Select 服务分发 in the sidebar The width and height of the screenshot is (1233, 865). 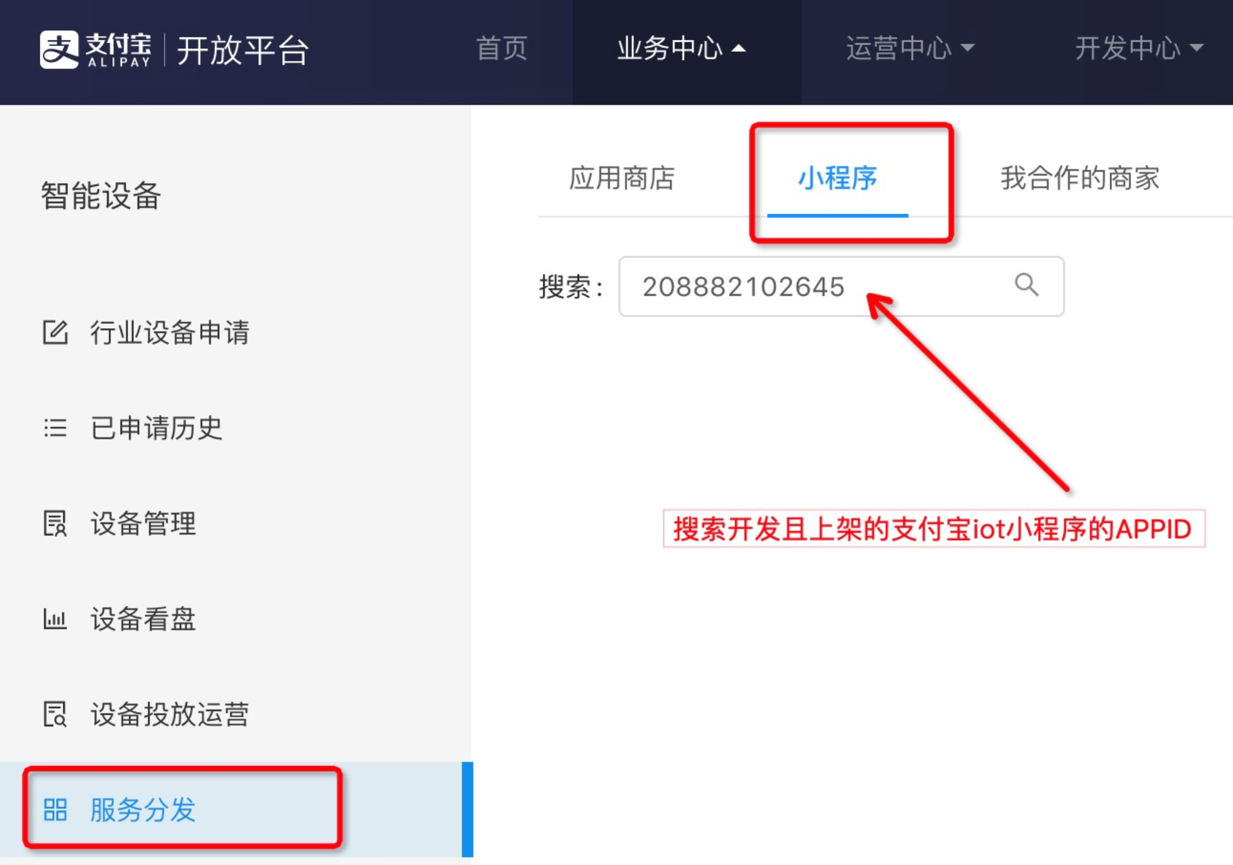[143, 810]
